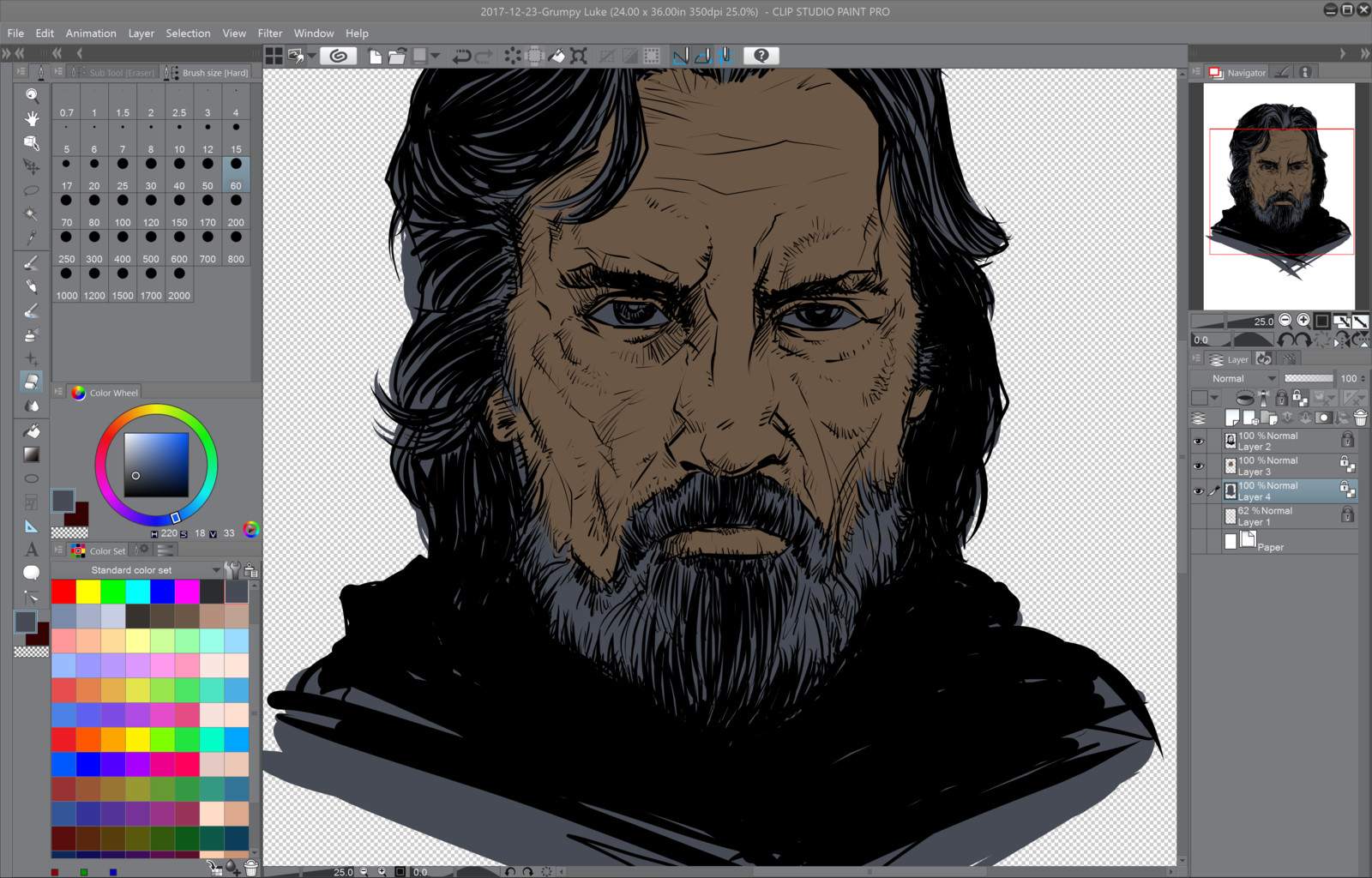Screen dimensions: 1372x878
Task: Create a new canvas document
Action: click(376, 56)
